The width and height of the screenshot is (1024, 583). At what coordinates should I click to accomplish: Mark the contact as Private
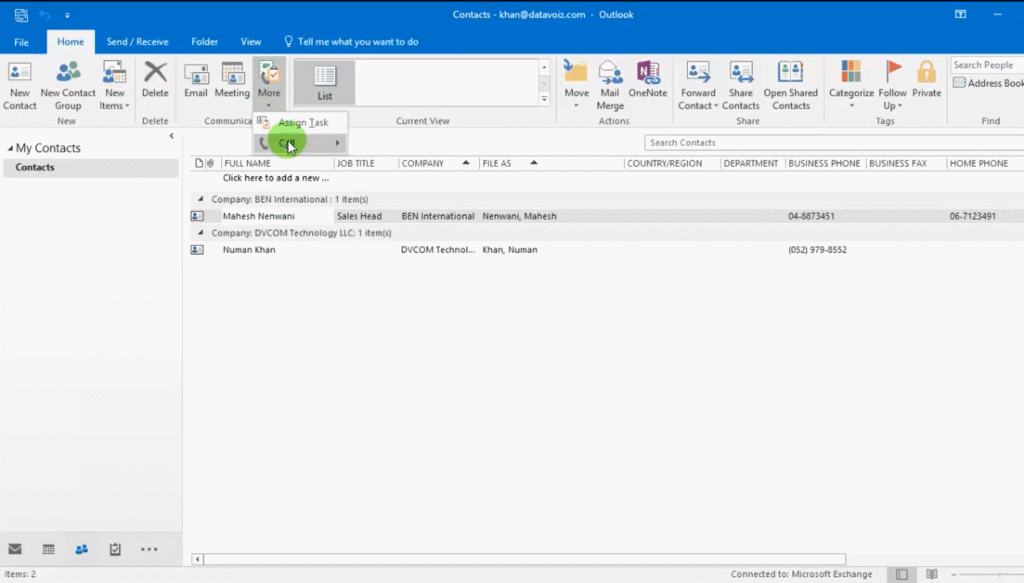pyautogui.click(x=926, y=80)
